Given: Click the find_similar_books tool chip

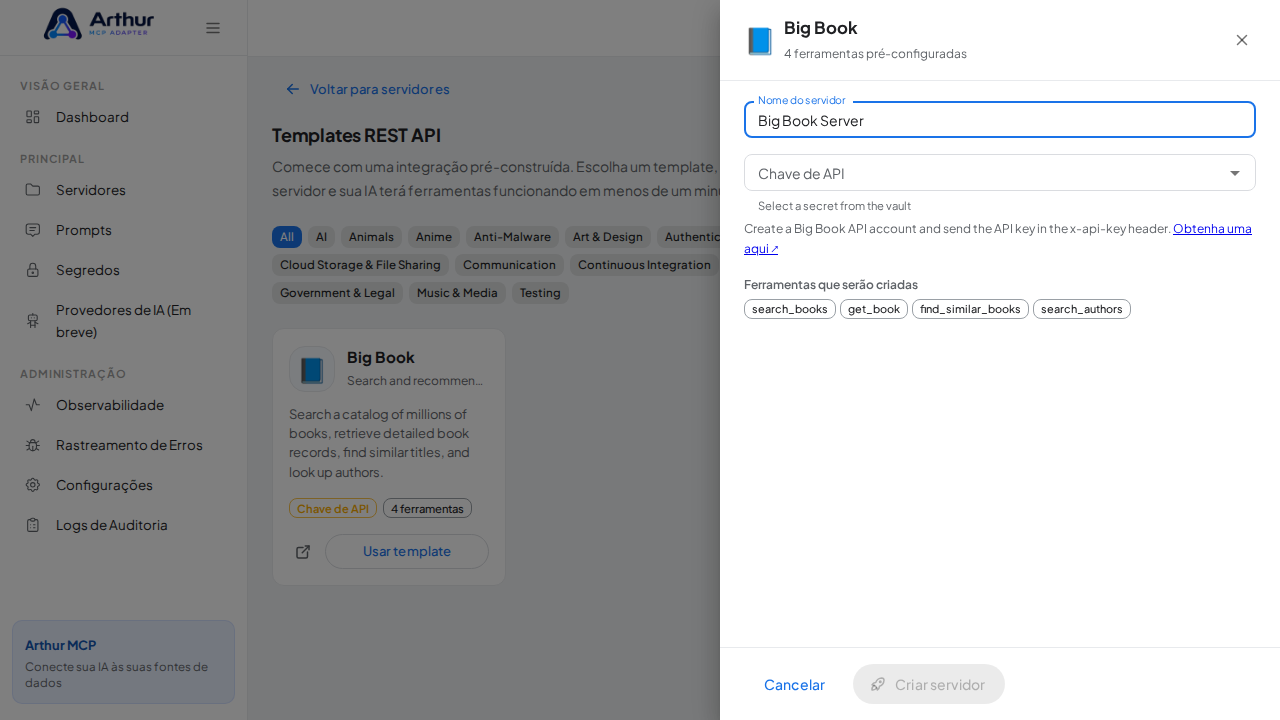Looking at the screenshot, I should pos(970,309).
